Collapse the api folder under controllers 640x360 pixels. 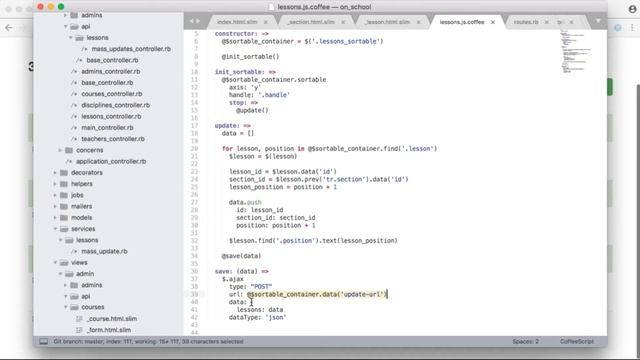(65, 27)
